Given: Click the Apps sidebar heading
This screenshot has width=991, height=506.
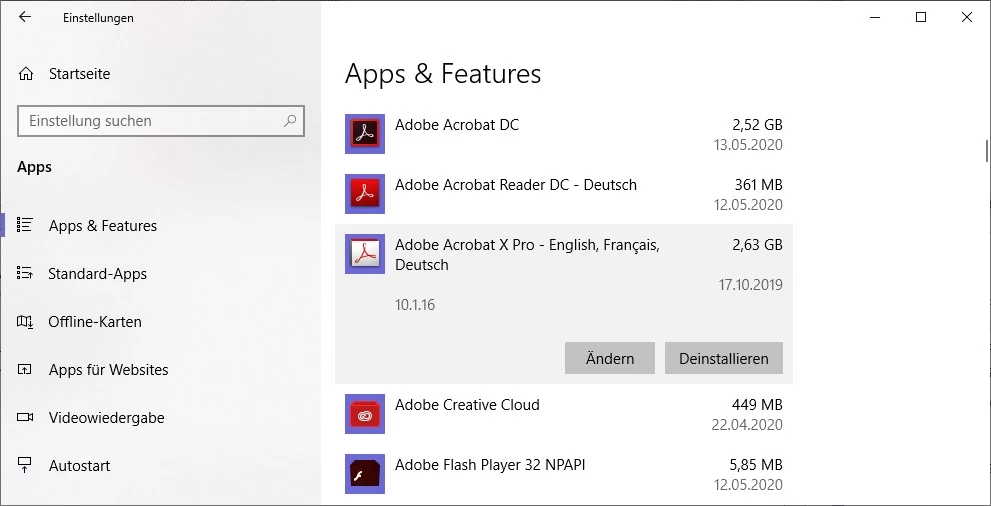Looking at the screenshot, I should coord(34,167).
